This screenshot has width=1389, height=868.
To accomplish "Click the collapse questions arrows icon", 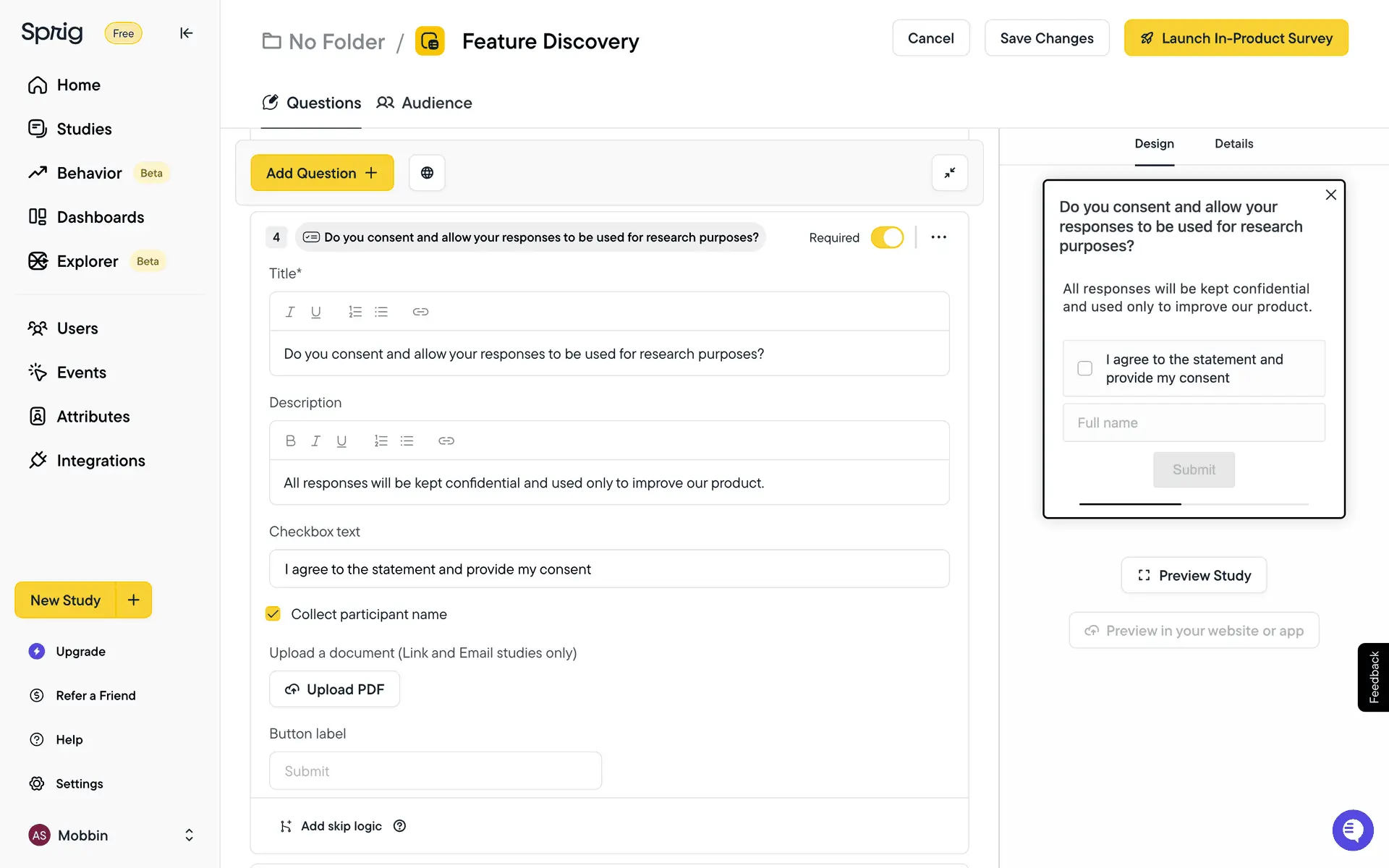I will click(x=949, y=173).
